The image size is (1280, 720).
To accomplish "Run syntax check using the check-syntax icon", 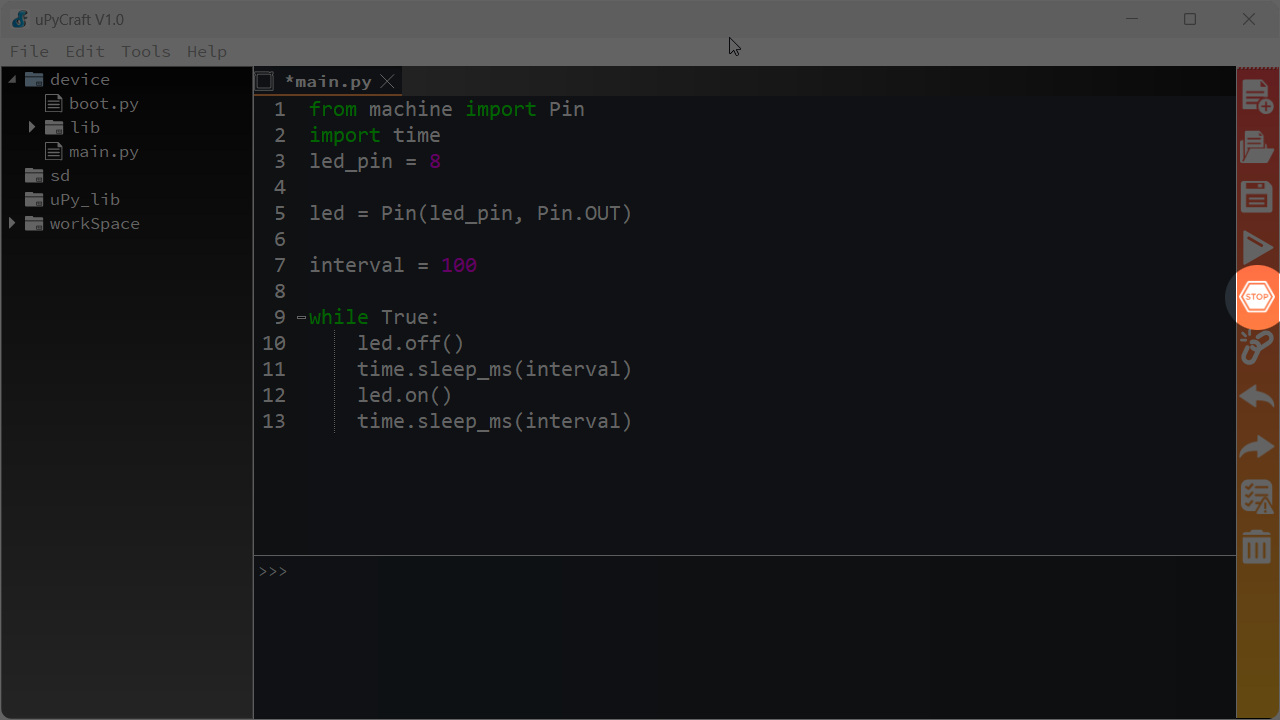I will 1257,496.
